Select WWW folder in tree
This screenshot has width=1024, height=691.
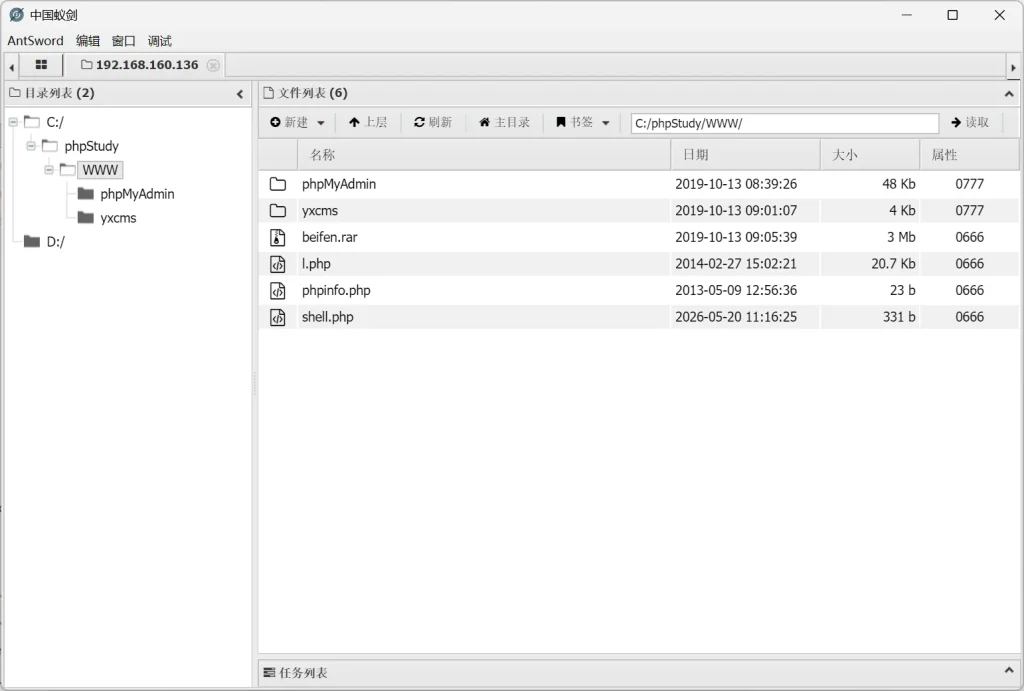(100, 170)
